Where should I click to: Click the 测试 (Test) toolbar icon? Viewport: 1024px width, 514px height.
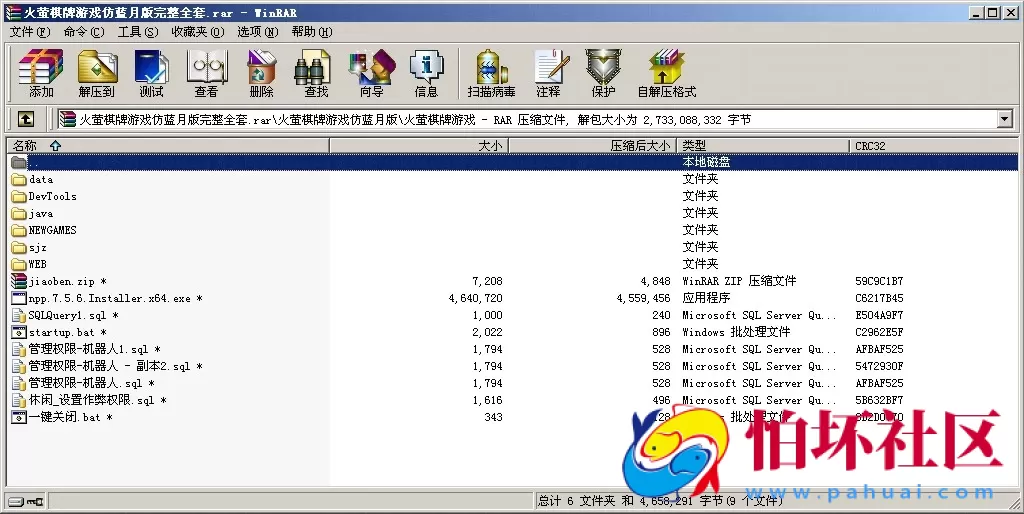point(151,73)
